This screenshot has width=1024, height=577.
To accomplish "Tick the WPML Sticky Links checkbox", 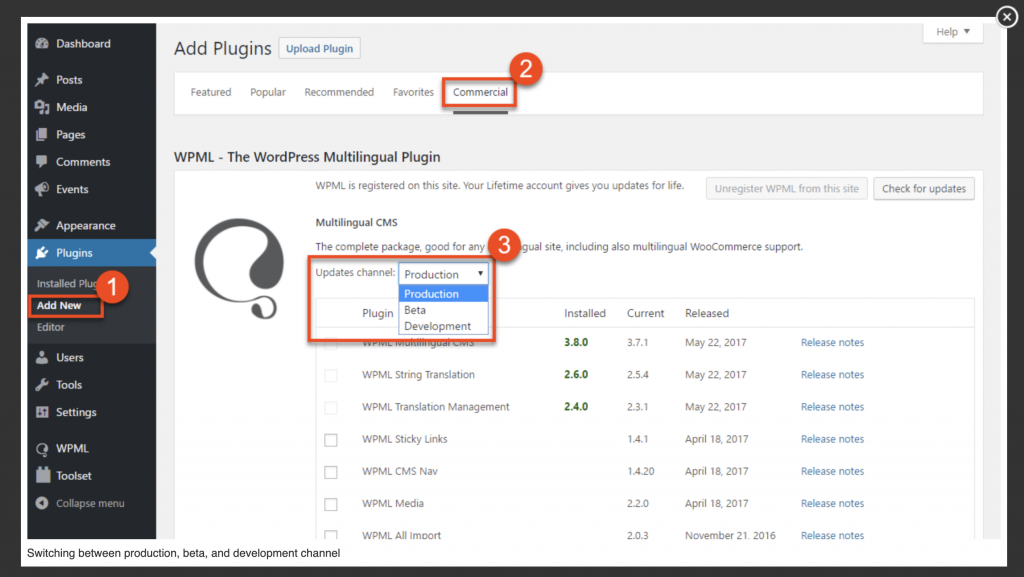I will (x=331, y=440).
